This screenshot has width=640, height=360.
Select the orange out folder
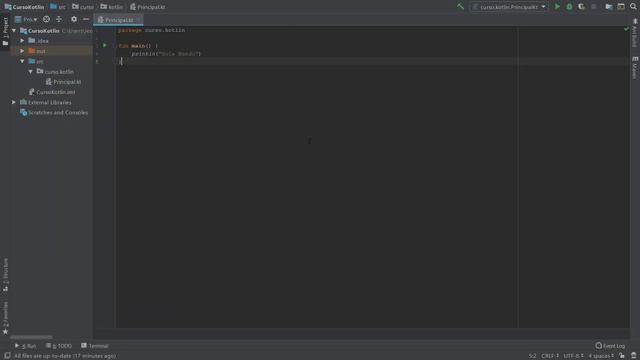37,51
